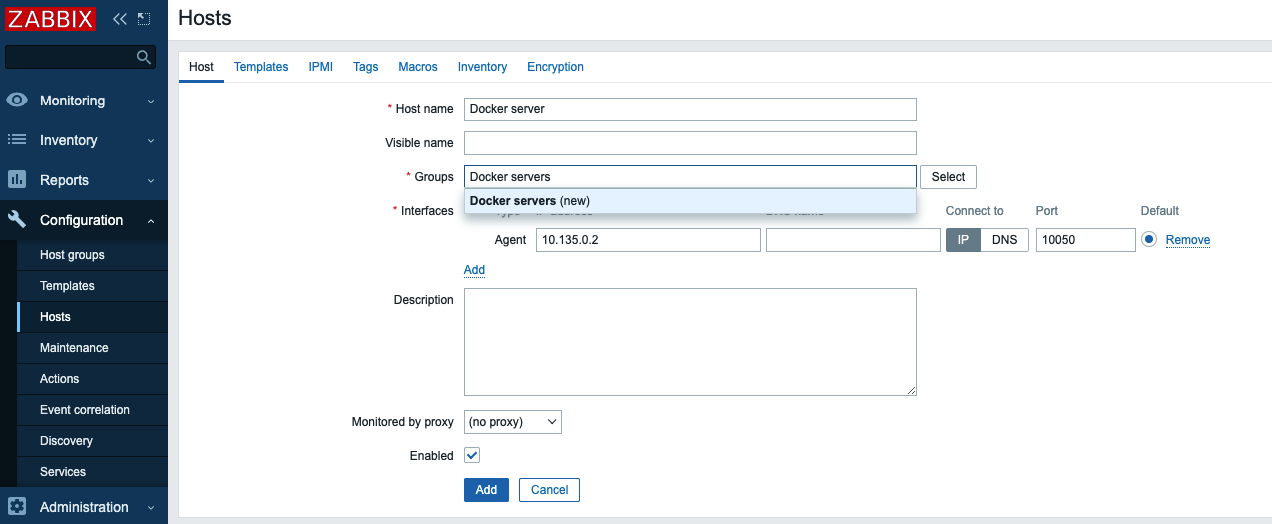The height and width of the screenshot is (524, 1272).
Task: Choose DNS connect-to option
Action: point(1004,240)
